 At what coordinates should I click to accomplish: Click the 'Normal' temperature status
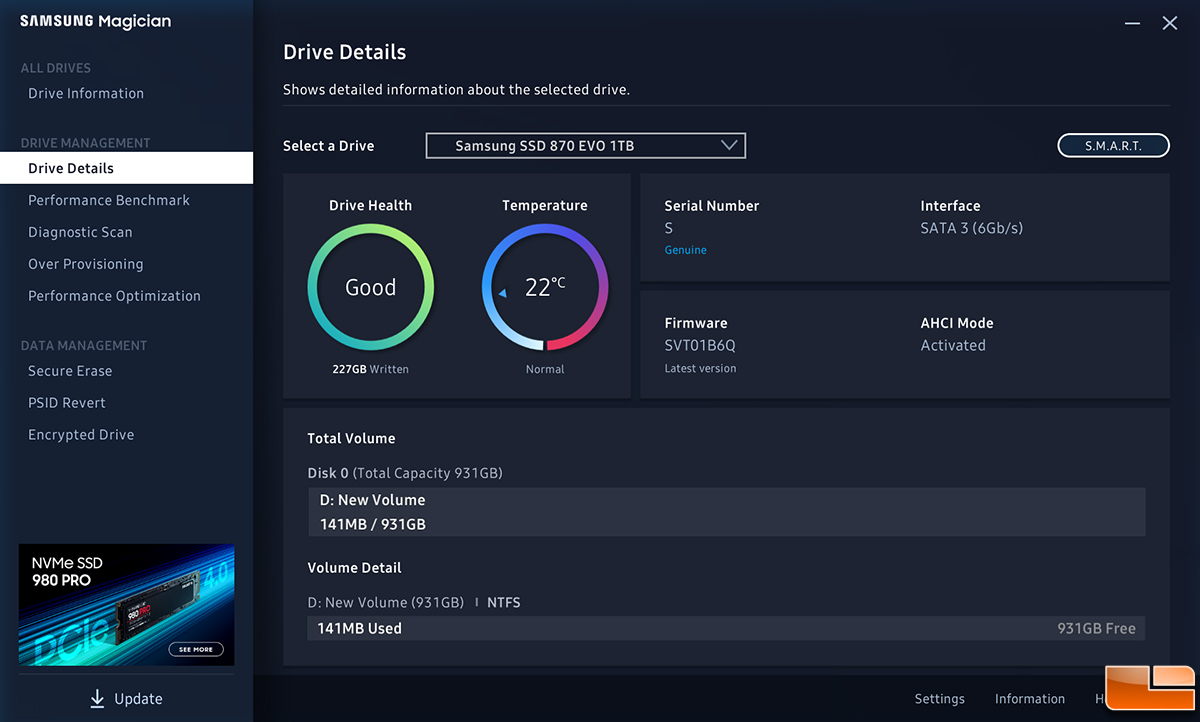545,369
